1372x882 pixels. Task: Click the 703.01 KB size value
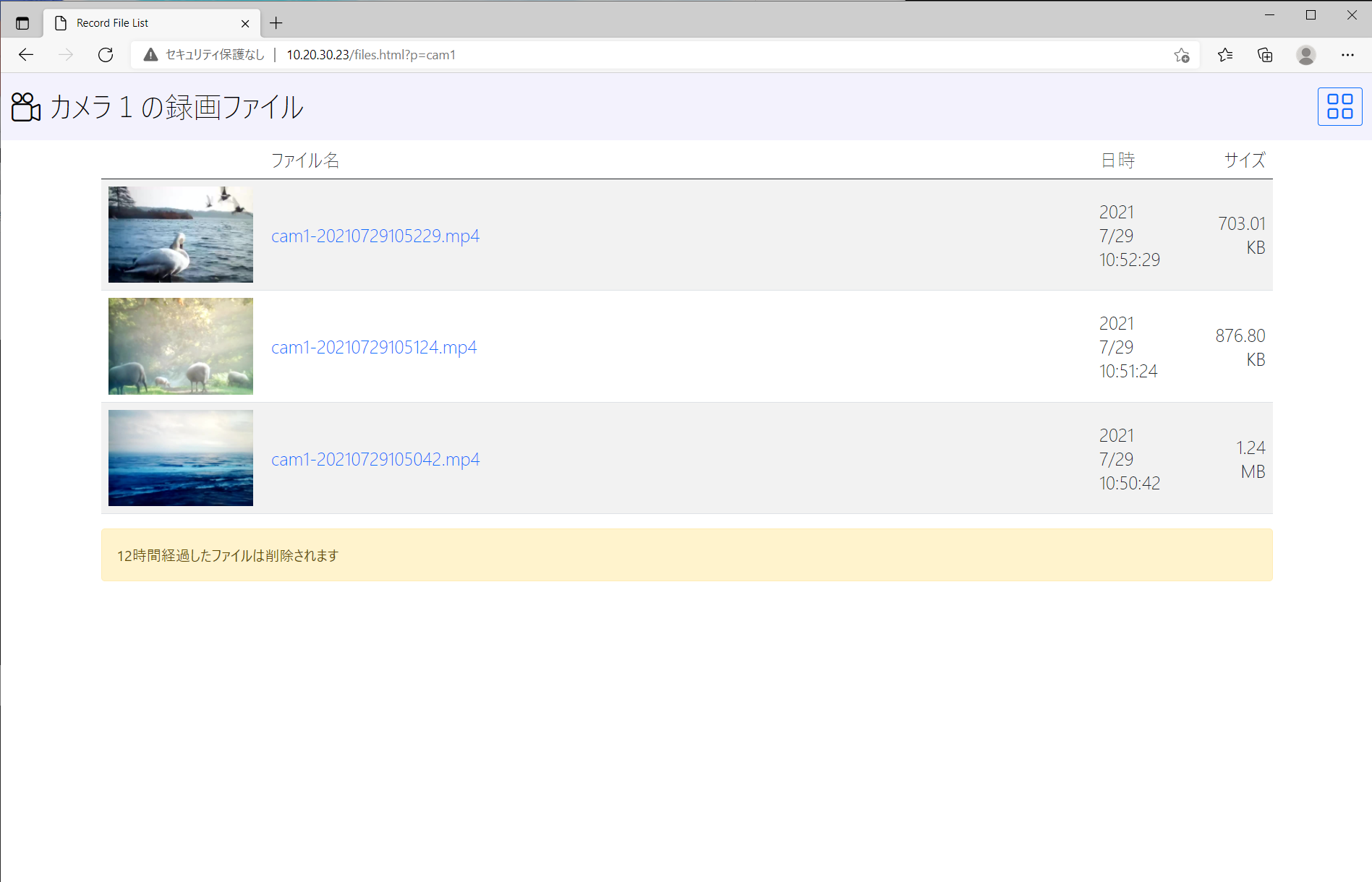click(x=1242, y=236)
